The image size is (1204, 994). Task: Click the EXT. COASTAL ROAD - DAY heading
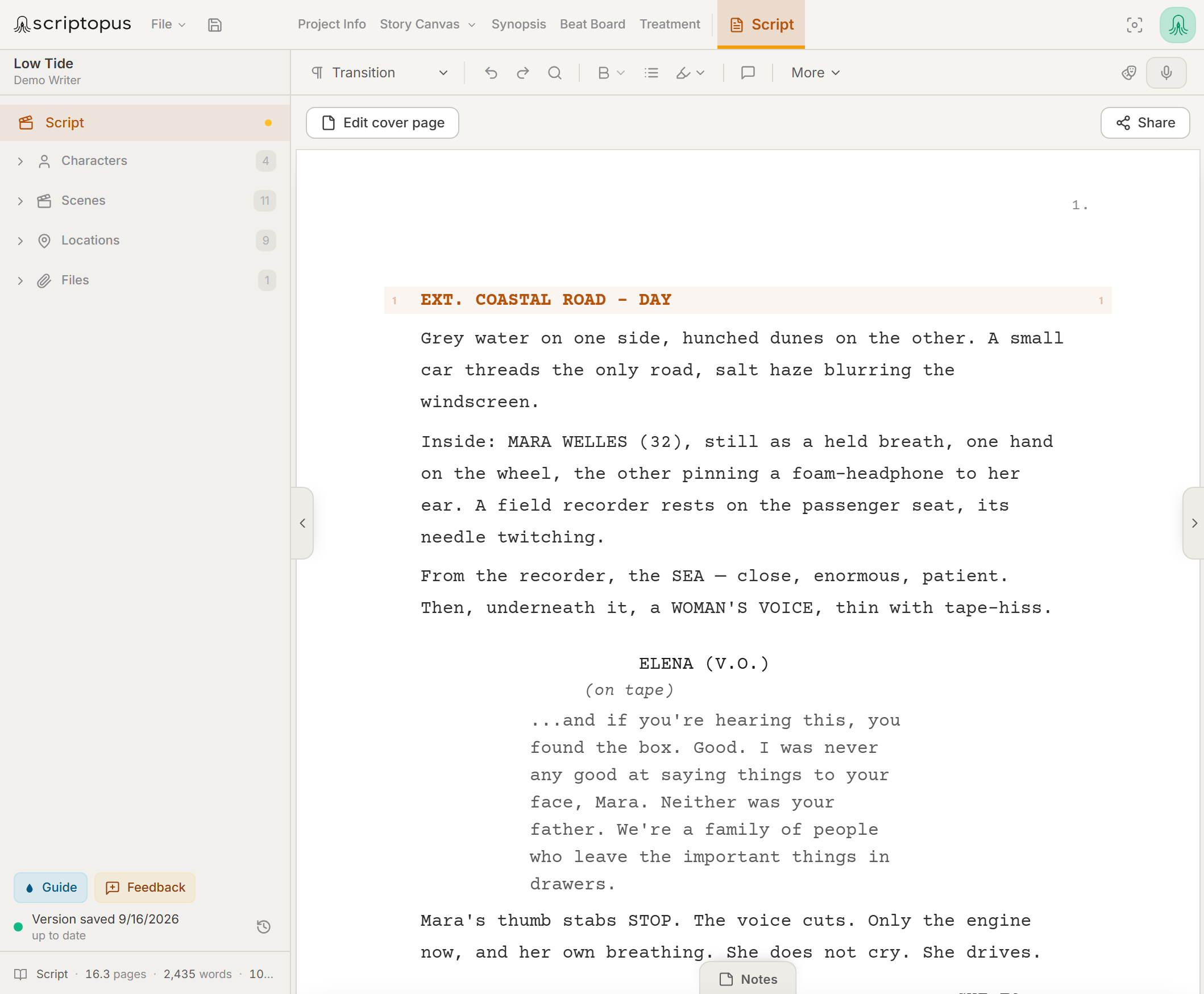coord(545,300)
